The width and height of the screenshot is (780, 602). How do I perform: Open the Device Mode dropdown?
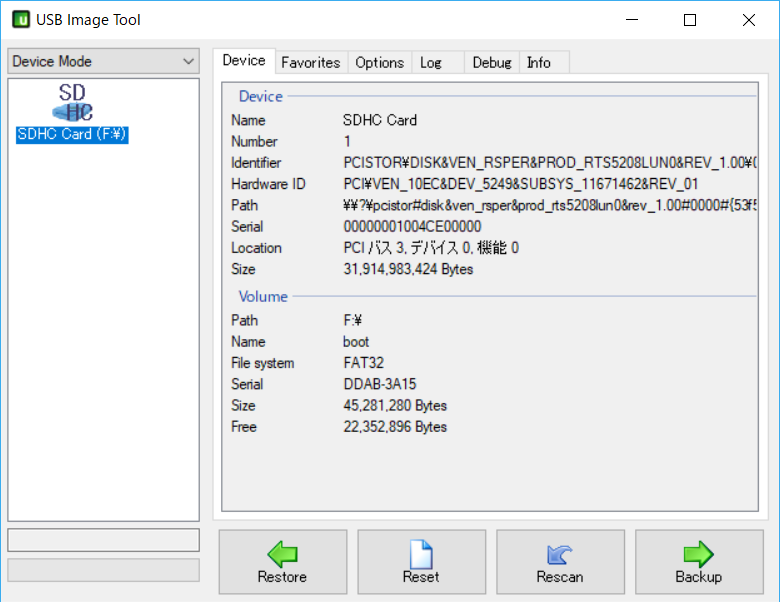103,62
